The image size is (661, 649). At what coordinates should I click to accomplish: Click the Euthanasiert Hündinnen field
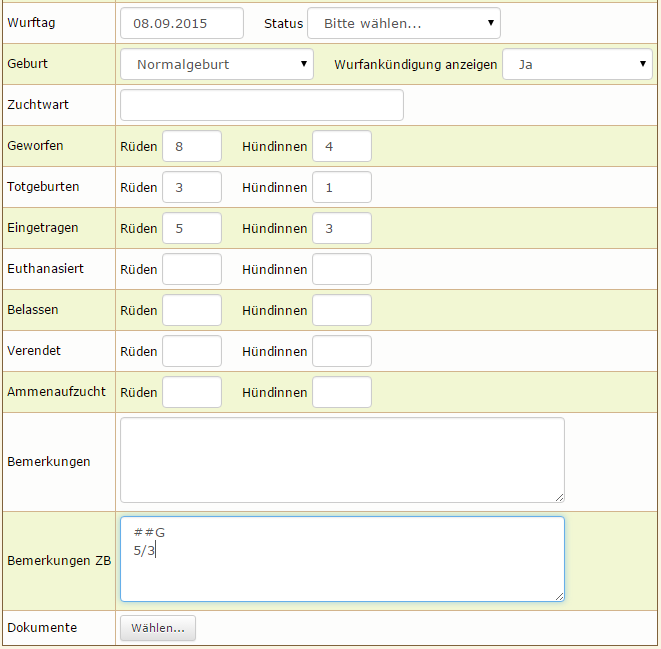coord(341,269)
